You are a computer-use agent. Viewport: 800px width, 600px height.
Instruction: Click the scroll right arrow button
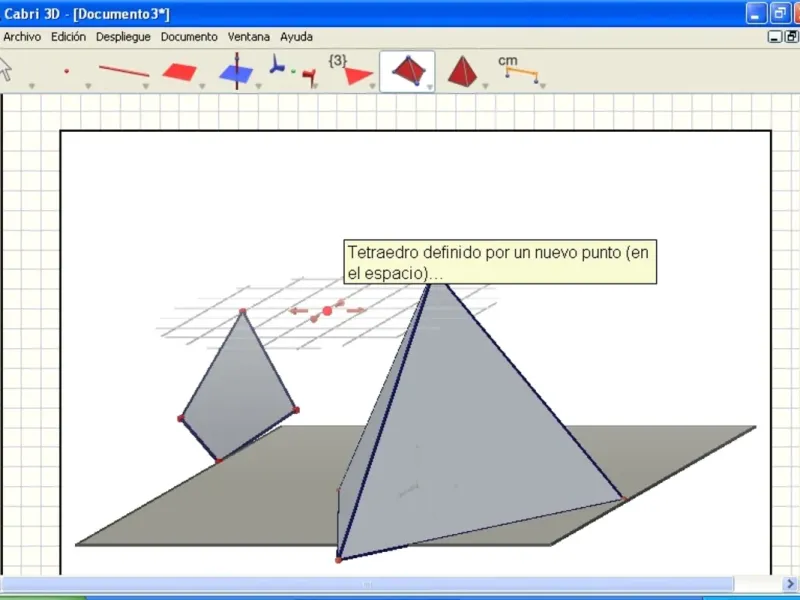pos(791,584)
